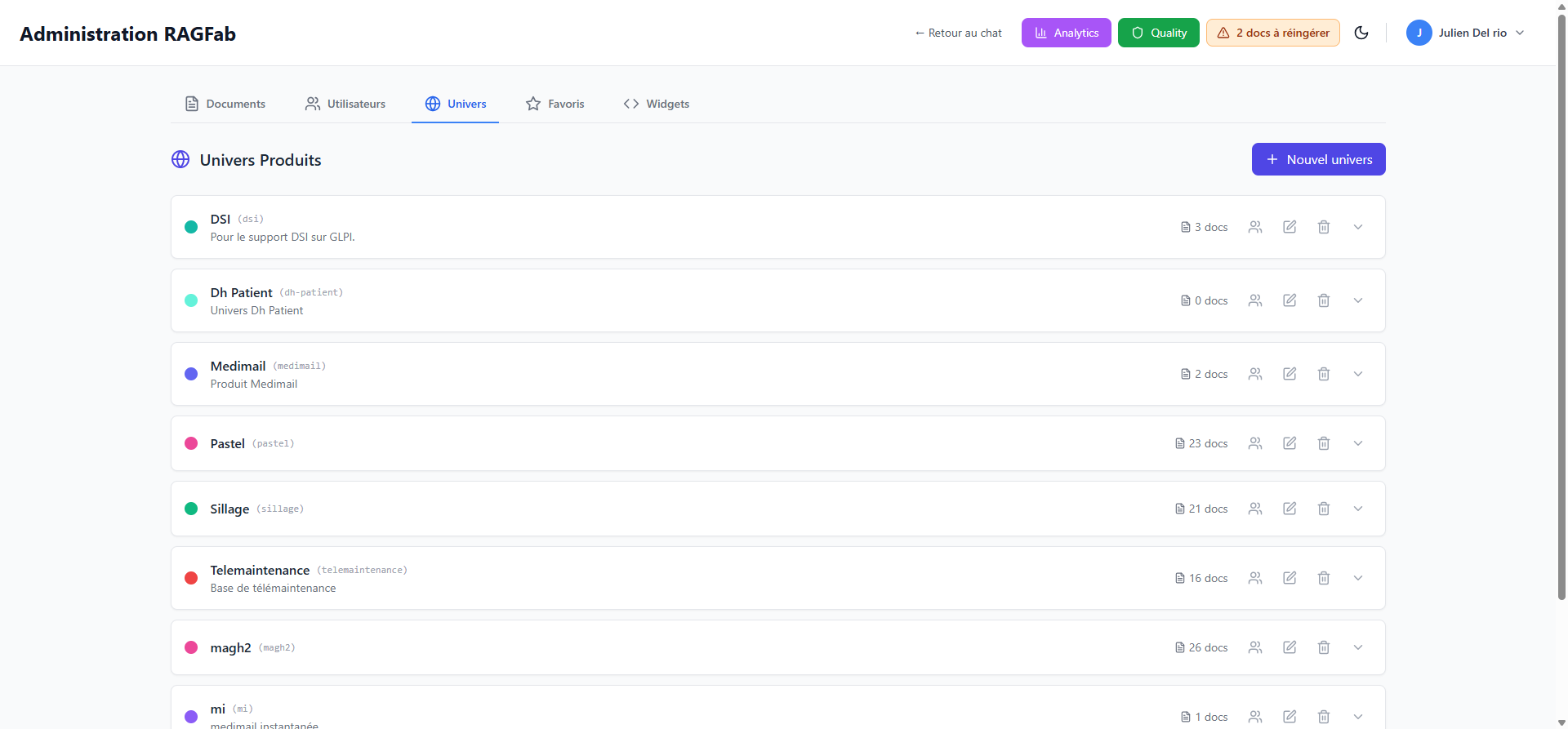Viewport: 1568px width, 729px height.
Task: Edit the Sillage universe
Action: coord(1290,509)
